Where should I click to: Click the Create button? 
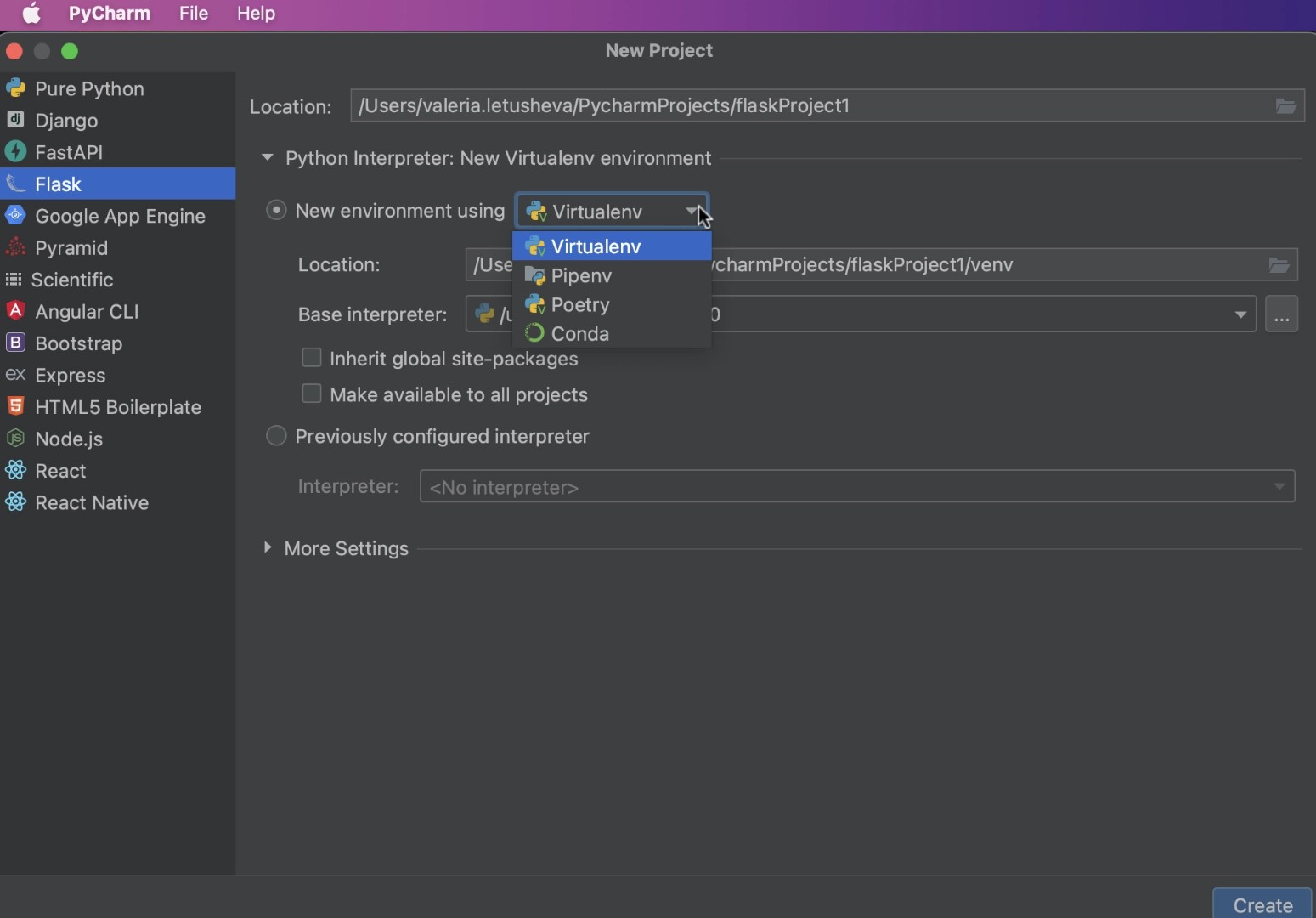[1262, 904]
